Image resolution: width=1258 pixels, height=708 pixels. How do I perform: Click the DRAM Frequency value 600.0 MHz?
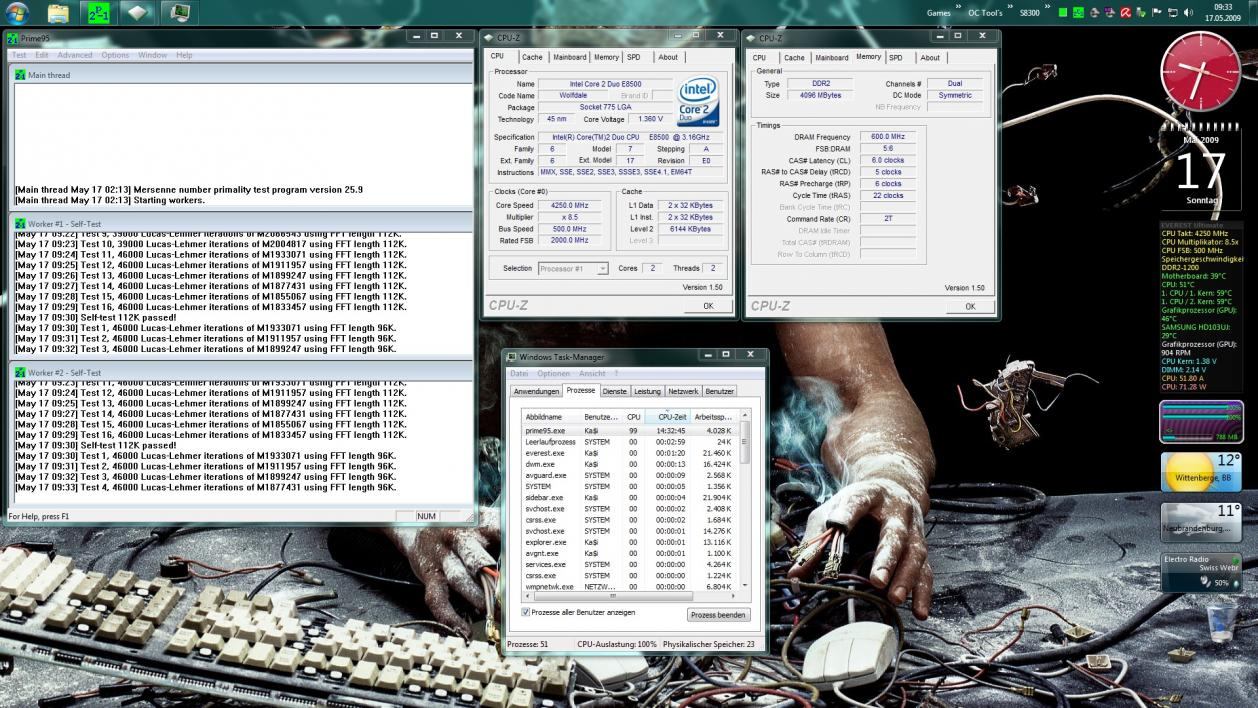click(886, 137)
